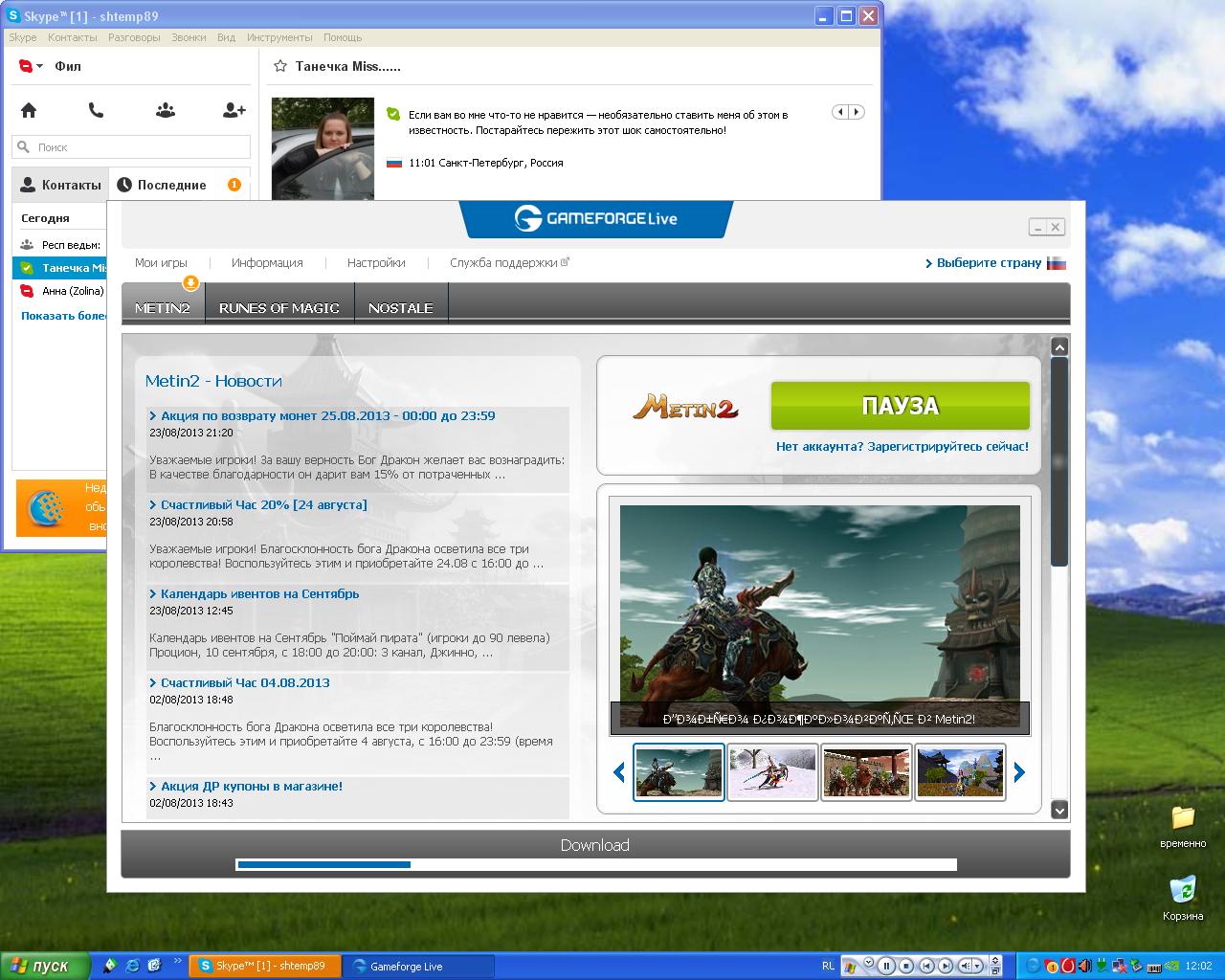Select the mounted warrior gallery thumbnail

tap(679, 772)
